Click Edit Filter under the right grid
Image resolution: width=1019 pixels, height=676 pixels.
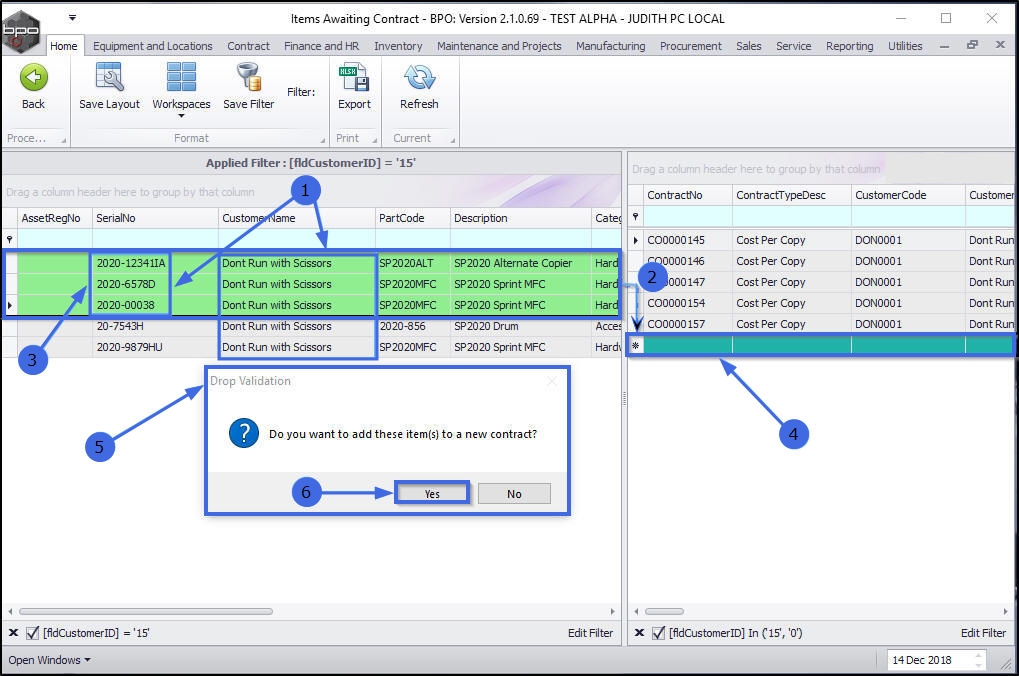[983, 632]
